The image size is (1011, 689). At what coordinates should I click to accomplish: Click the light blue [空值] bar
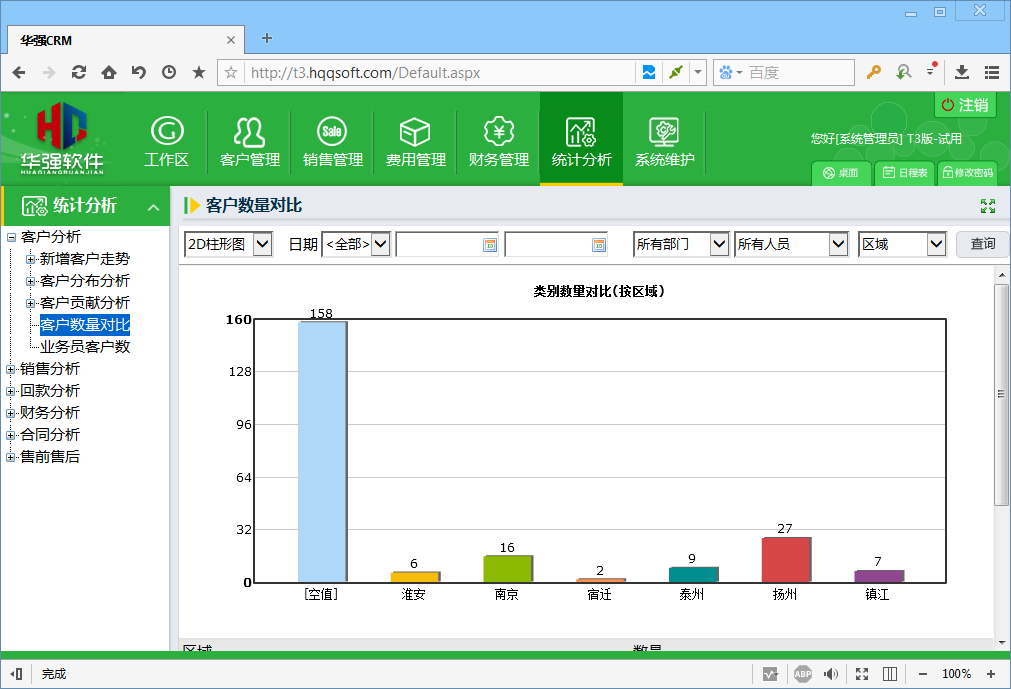click(x=322, y=452)
